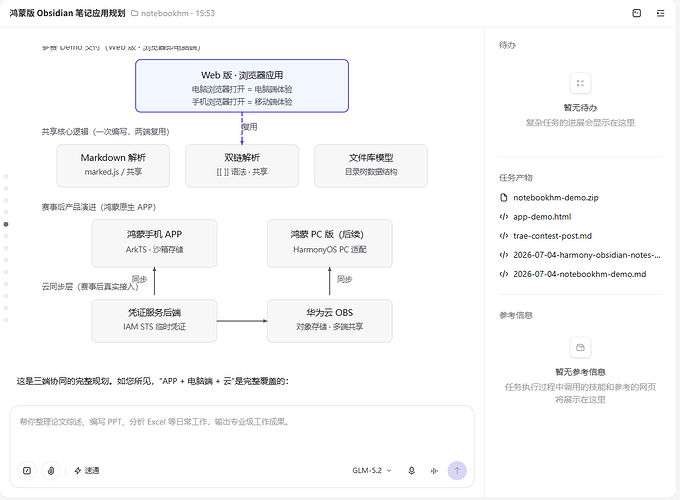This screenshot has height=500, width=680.
Task: Click the 赛事后产品演进 group label
Action: (x=98, y=207)
